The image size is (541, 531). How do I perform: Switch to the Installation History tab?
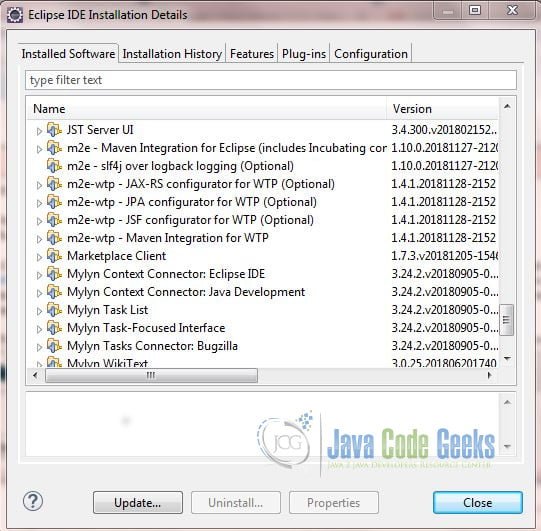(172, 54)
